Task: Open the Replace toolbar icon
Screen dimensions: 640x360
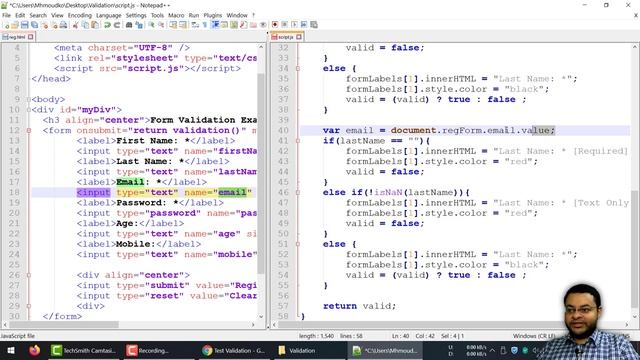Action: coord(139,25)
